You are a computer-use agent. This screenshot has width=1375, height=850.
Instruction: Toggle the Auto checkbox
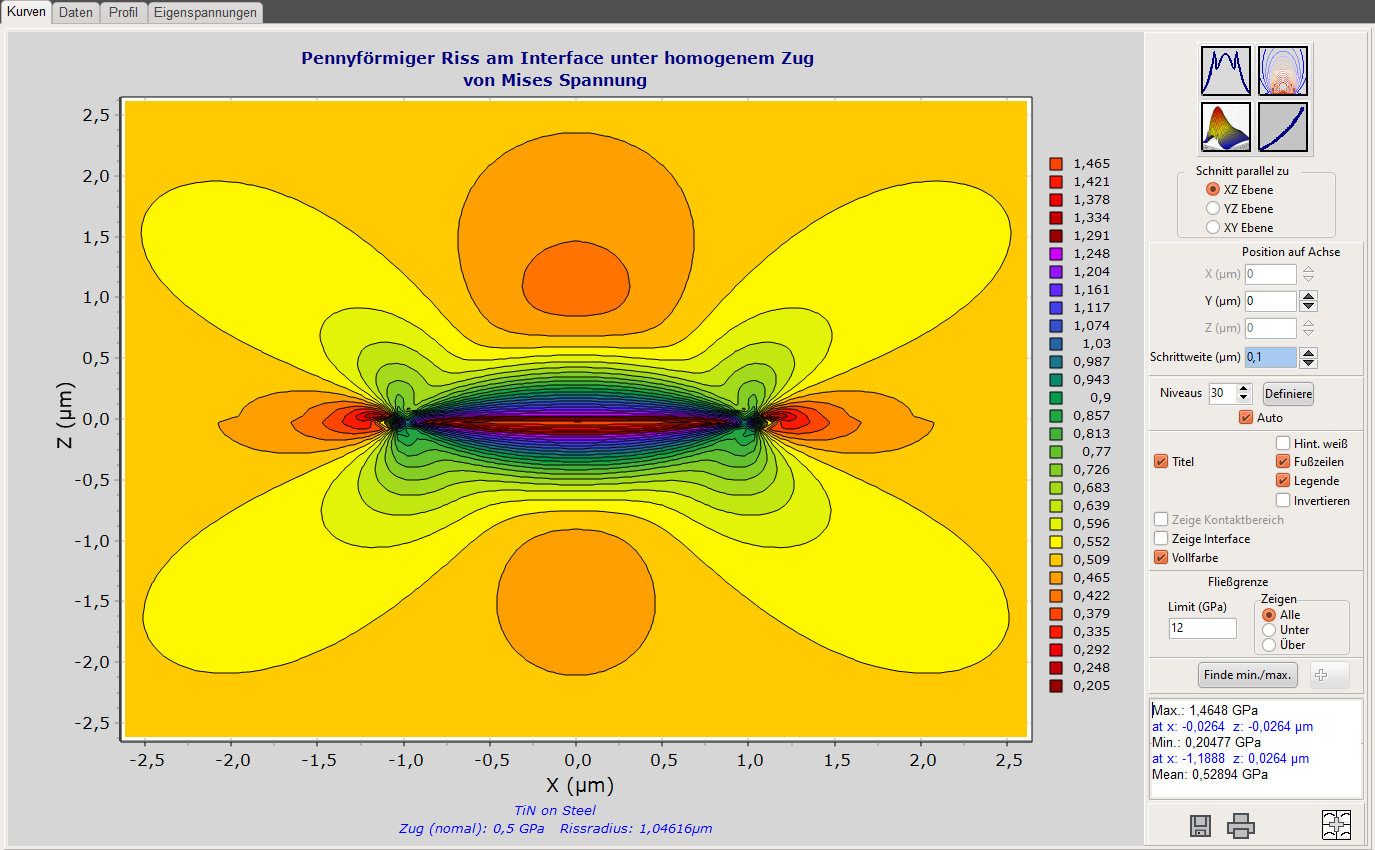pyautogui.click(x=1245, y=417)
